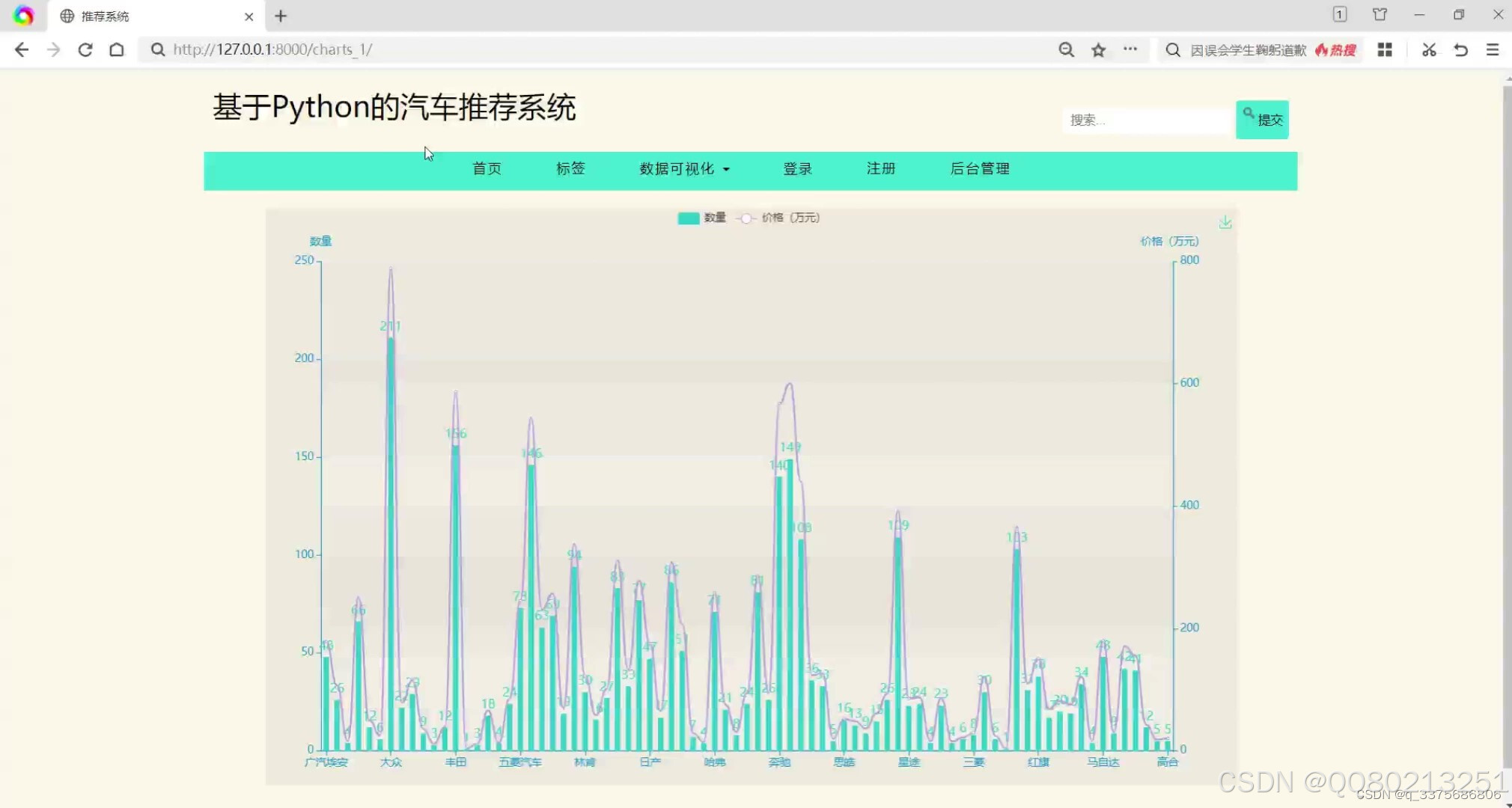Viewport: 1512px width, 808px height.
Task: Click the zoom search magnifier in address bar
Action: pos(1066,49)
